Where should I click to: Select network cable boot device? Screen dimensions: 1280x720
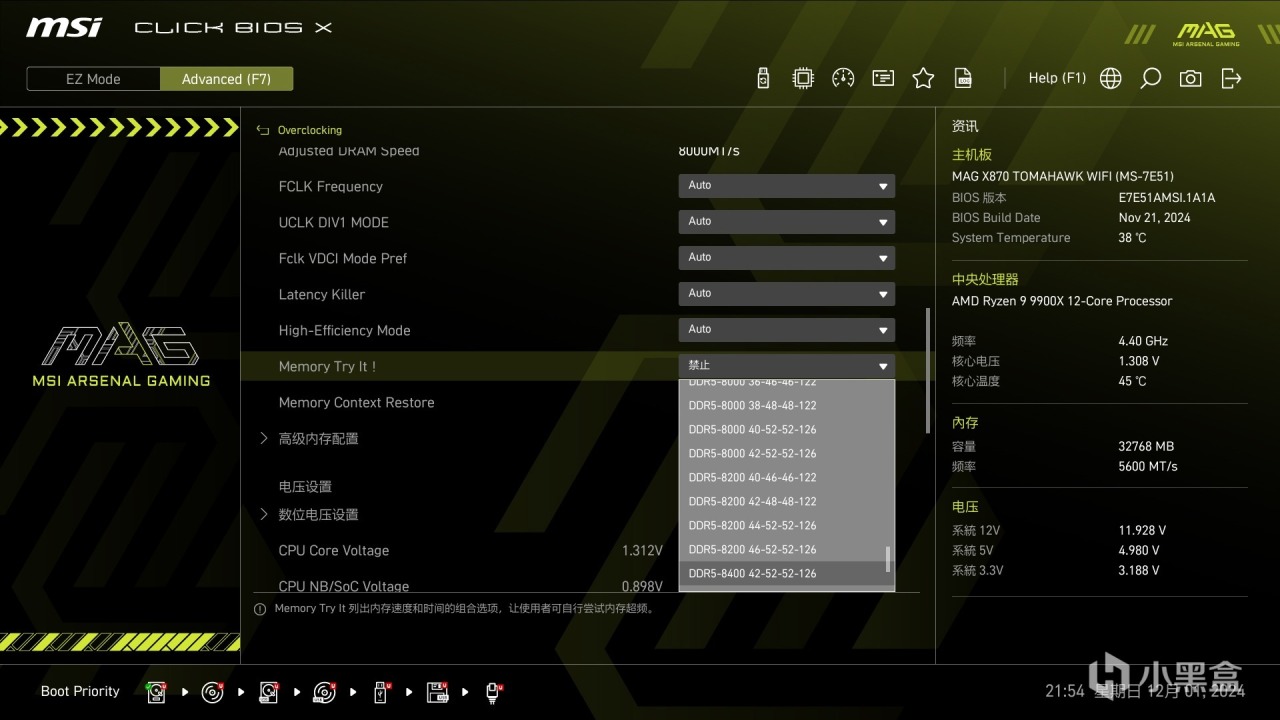[x=493, y=691]
